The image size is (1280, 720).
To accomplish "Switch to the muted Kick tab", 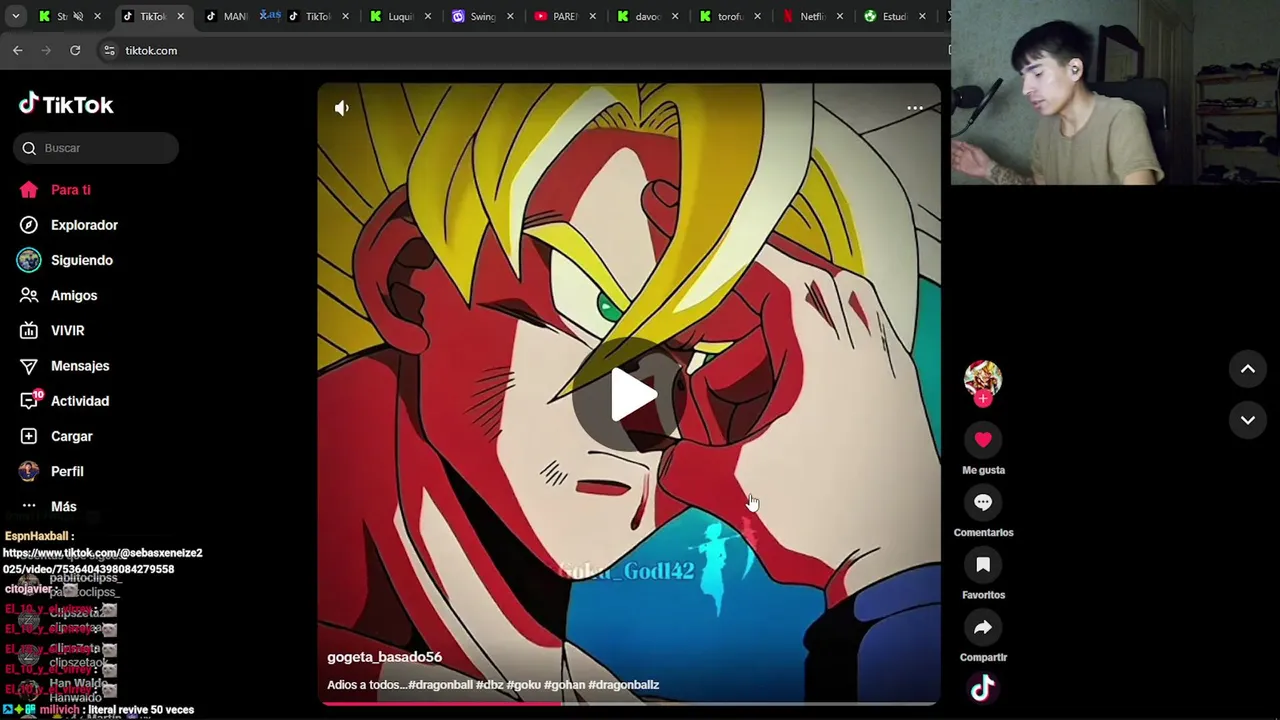I will point(70,16).
